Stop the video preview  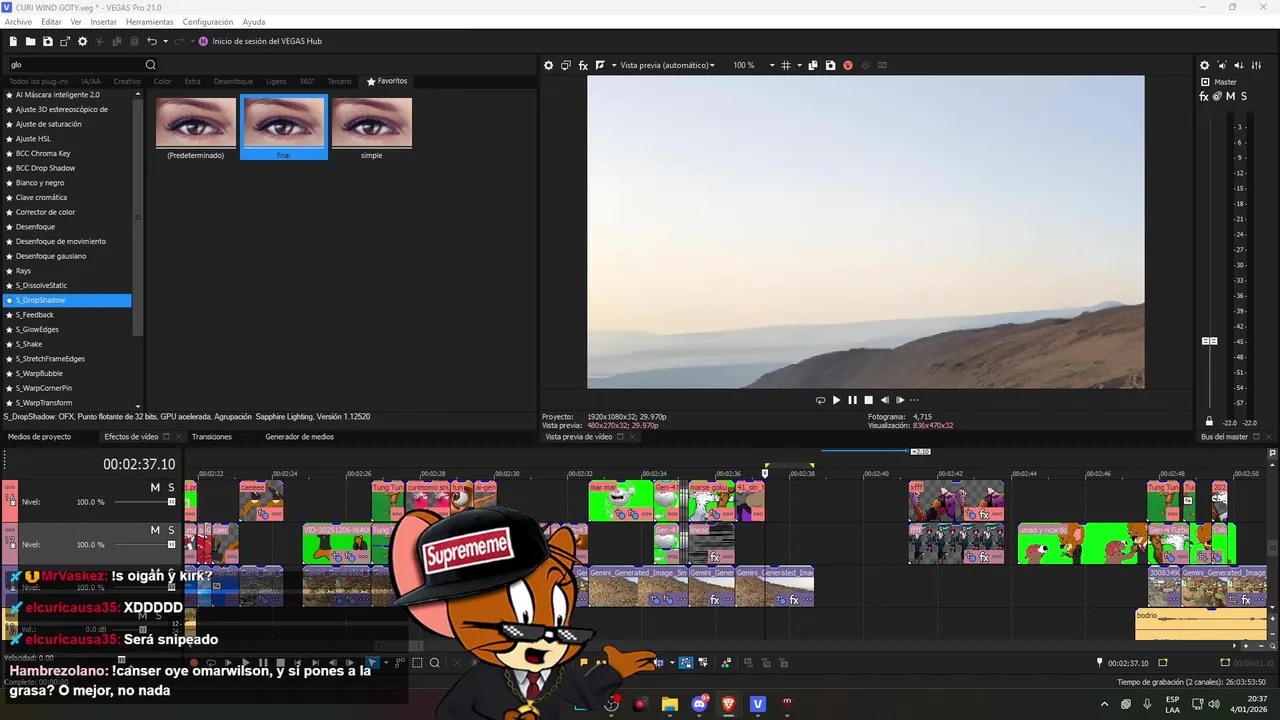(868, 400)
